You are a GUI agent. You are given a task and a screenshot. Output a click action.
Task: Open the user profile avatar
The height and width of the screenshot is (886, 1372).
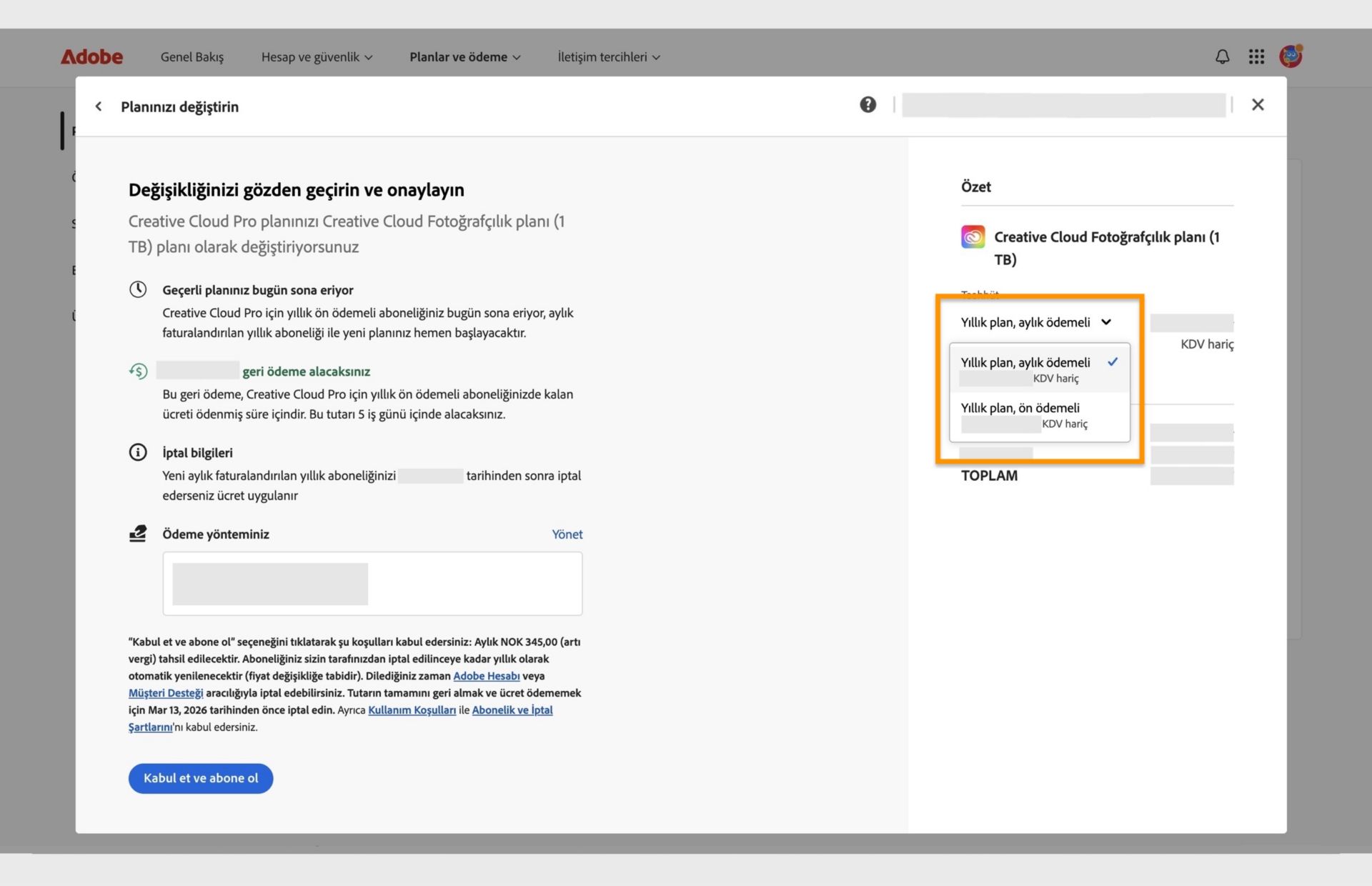tap(1291, 56)
